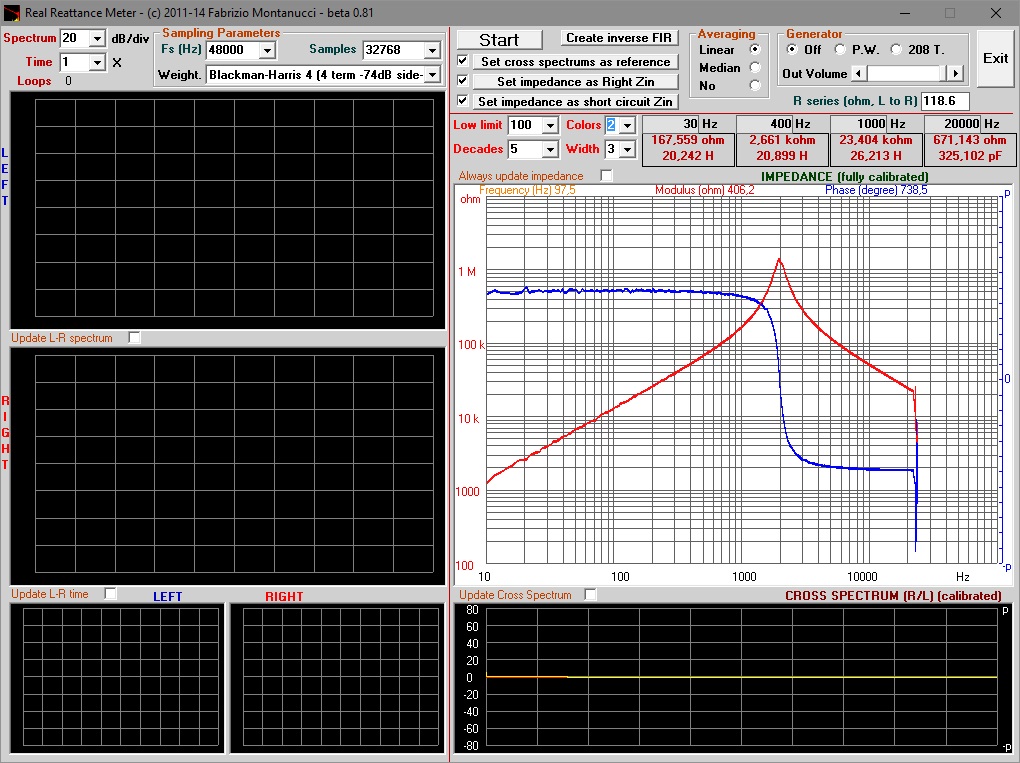Toggle checkbox beside Set cross spectrums as reference
This screenshot has height=763, width=1020.
pos(463,61)
